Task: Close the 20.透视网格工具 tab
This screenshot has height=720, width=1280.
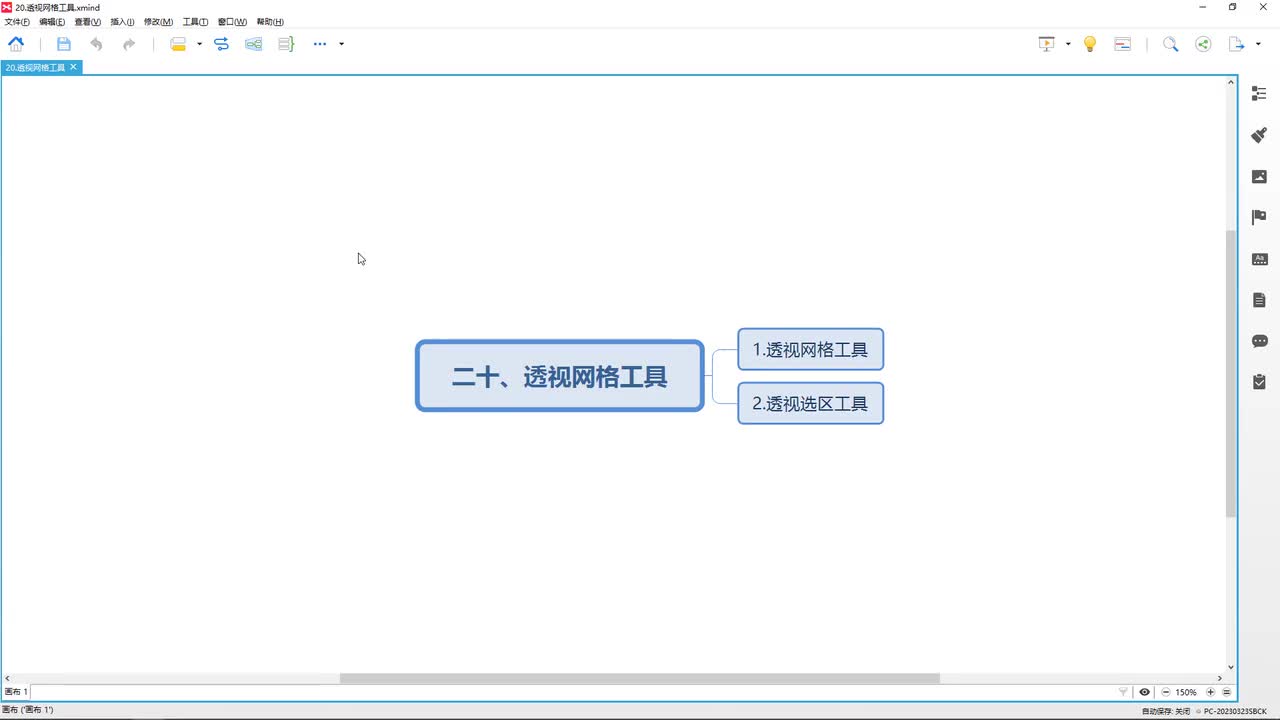Action: point(73,67)
